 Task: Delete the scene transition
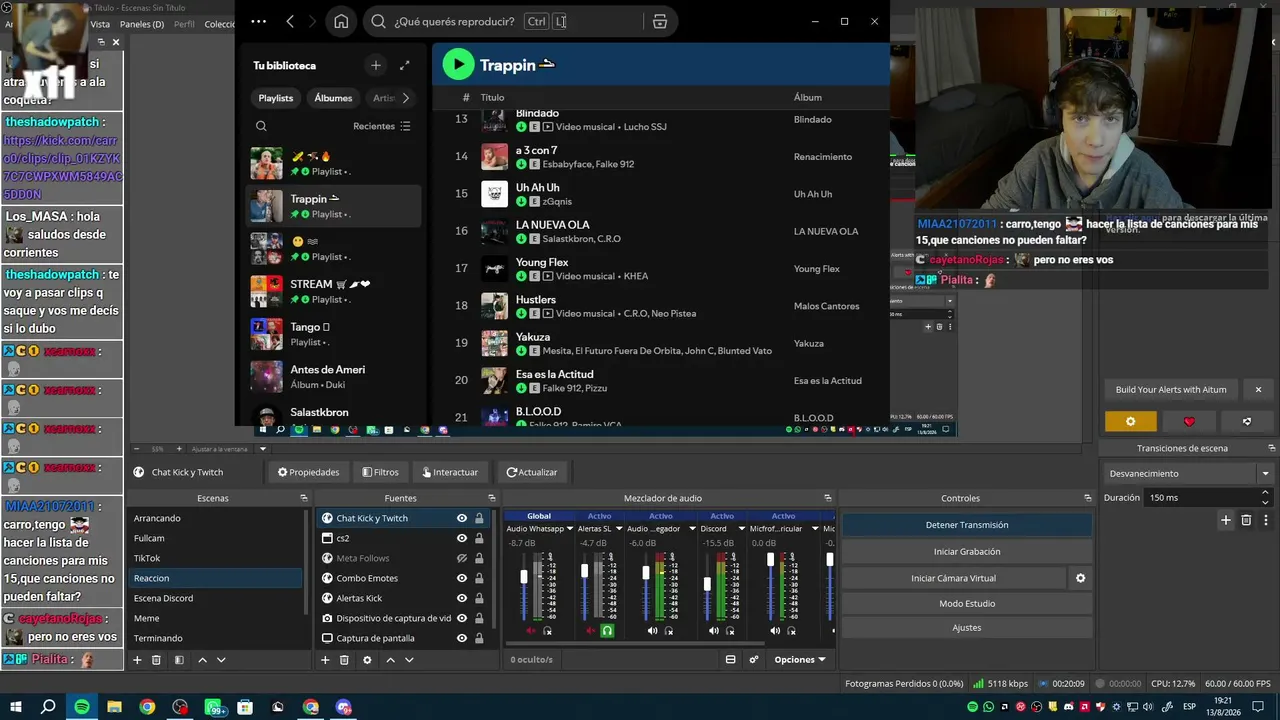1246,520
